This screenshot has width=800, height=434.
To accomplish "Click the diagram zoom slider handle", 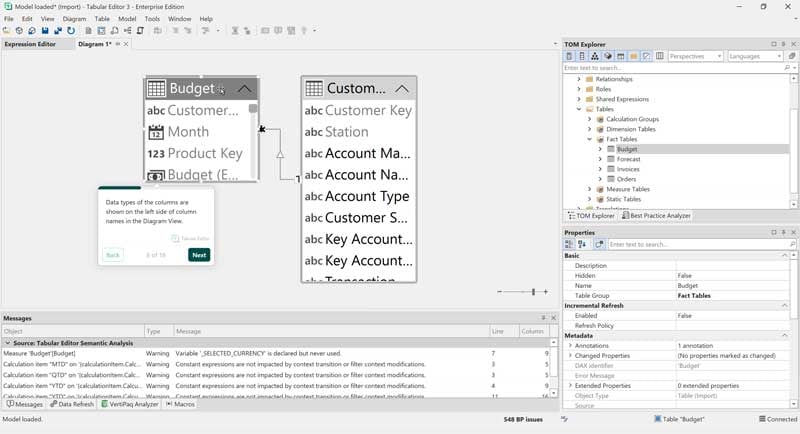I will [533, 292].
